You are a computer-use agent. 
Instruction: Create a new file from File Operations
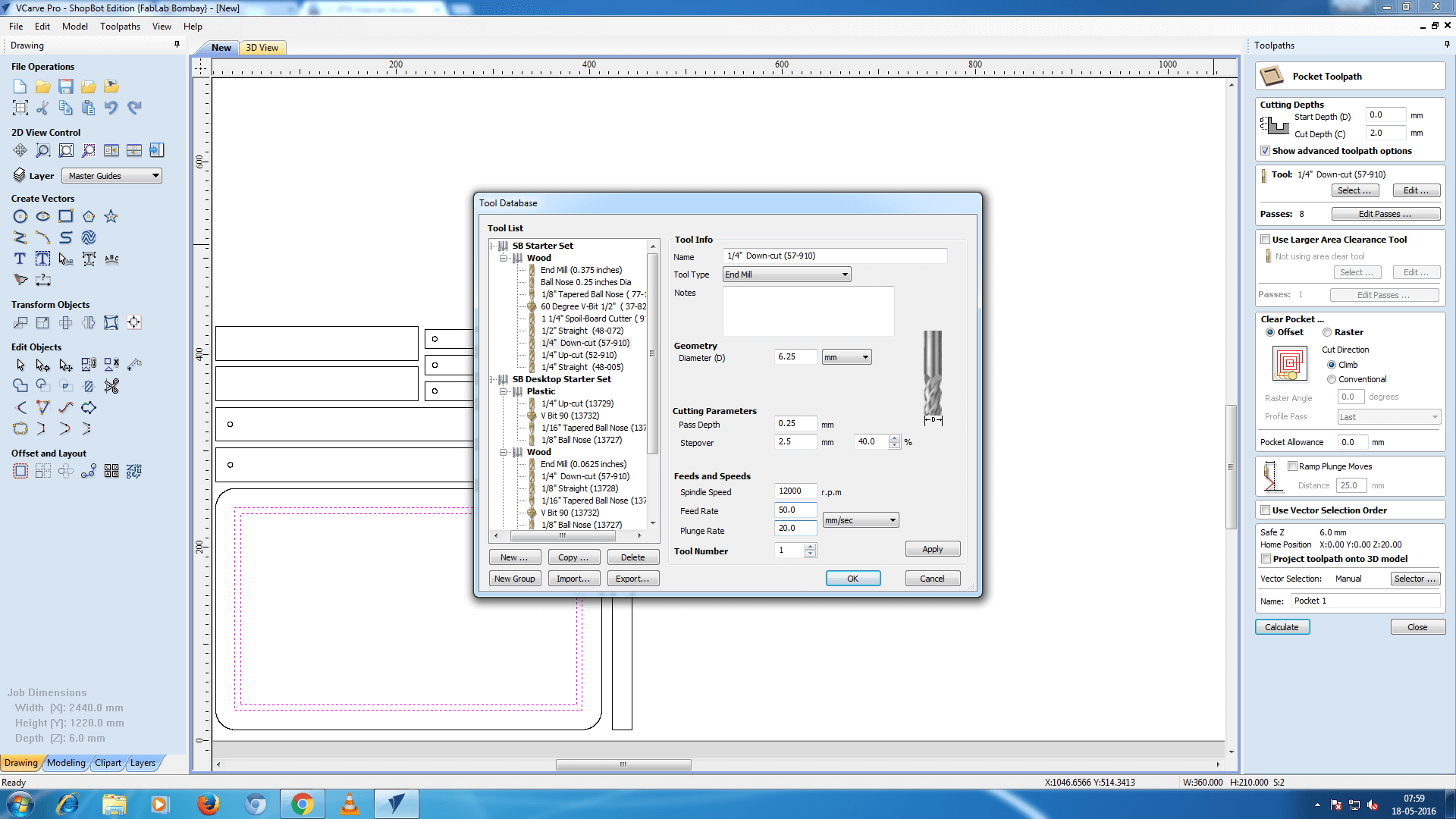tap(20, 86)
